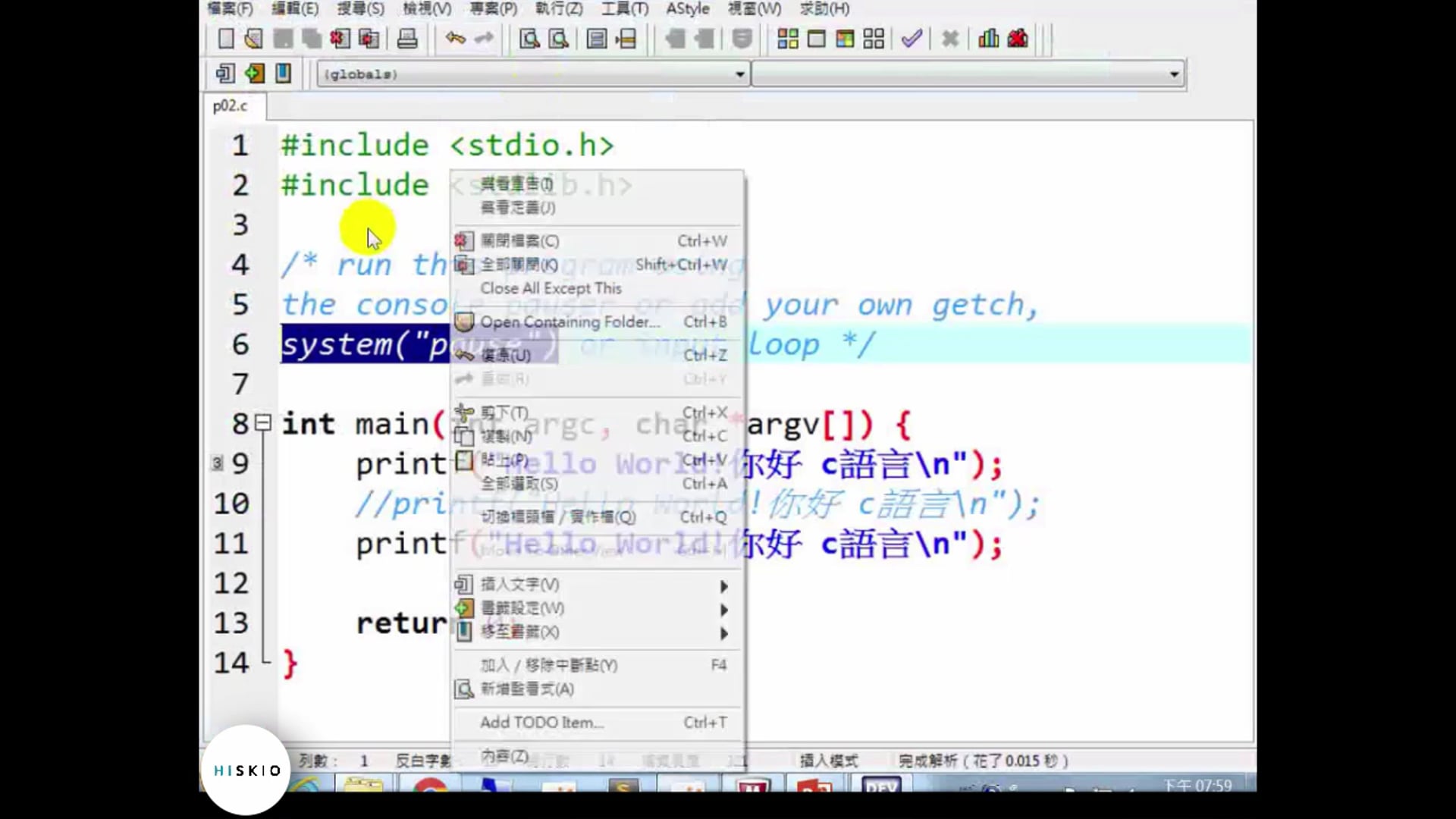Click Add TODO Item in the context menu
The width and height of the screenshot is (1456, 819).
541,722
